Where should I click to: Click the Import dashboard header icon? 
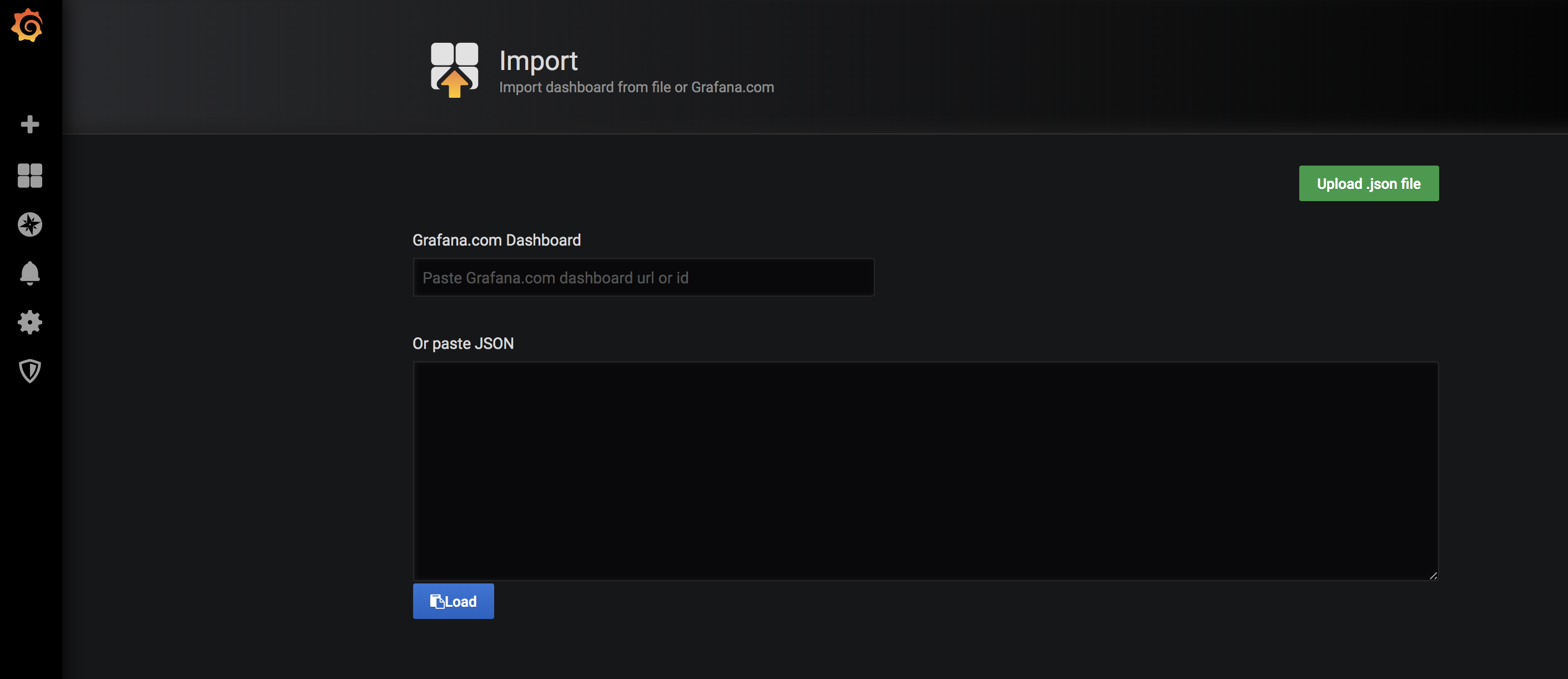[x=454, y=69]
